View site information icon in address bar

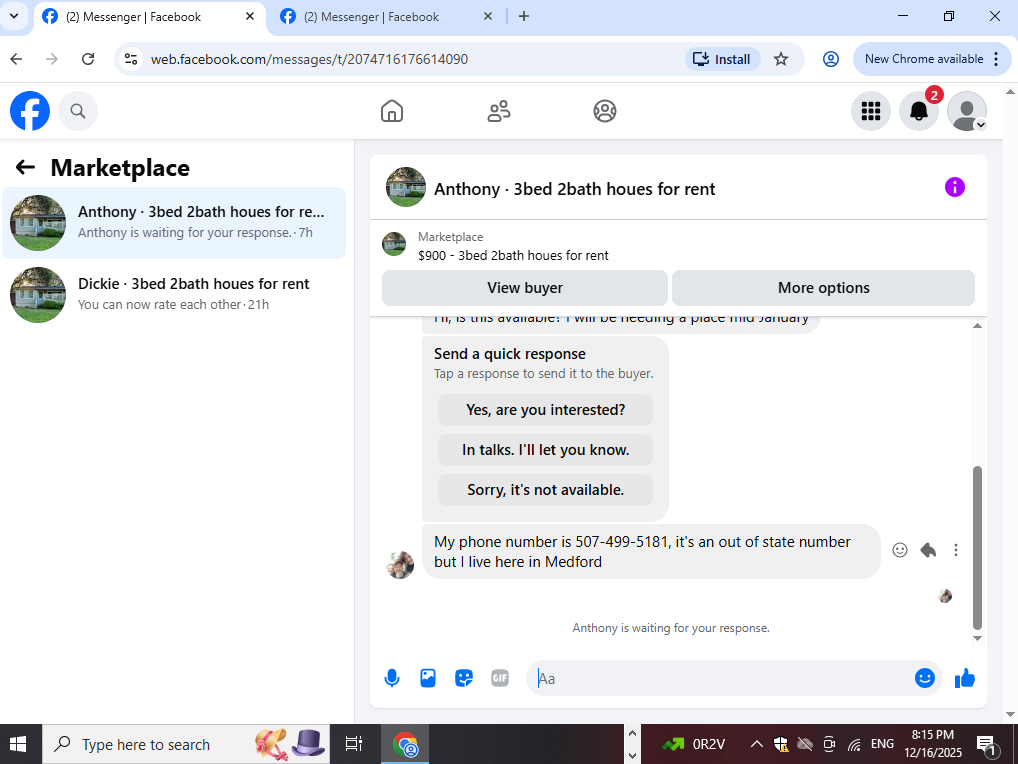pyautogui.click(x=131, y=59)
